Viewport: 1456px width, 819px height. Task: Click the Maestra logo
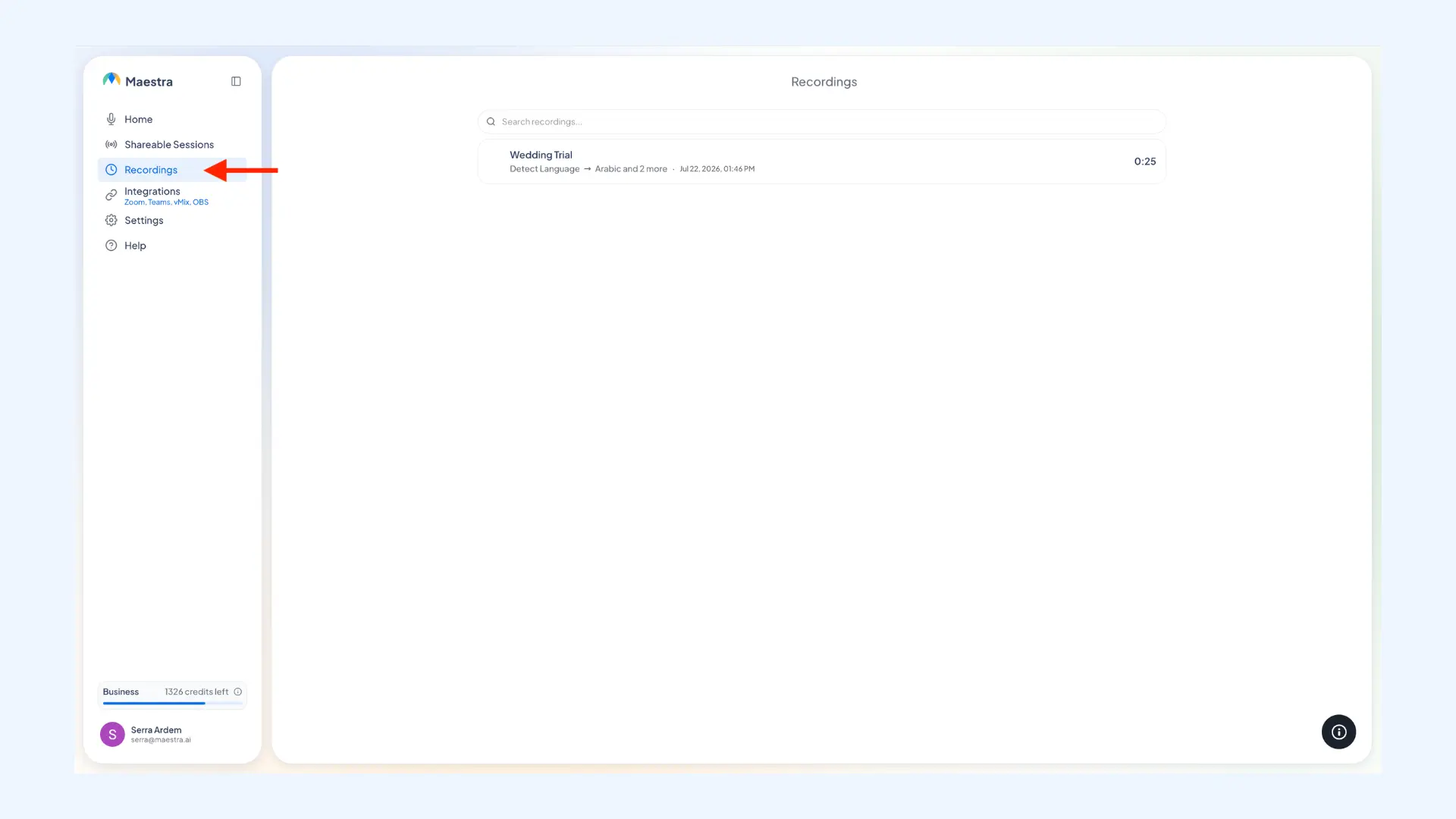(x=137, y=80)
